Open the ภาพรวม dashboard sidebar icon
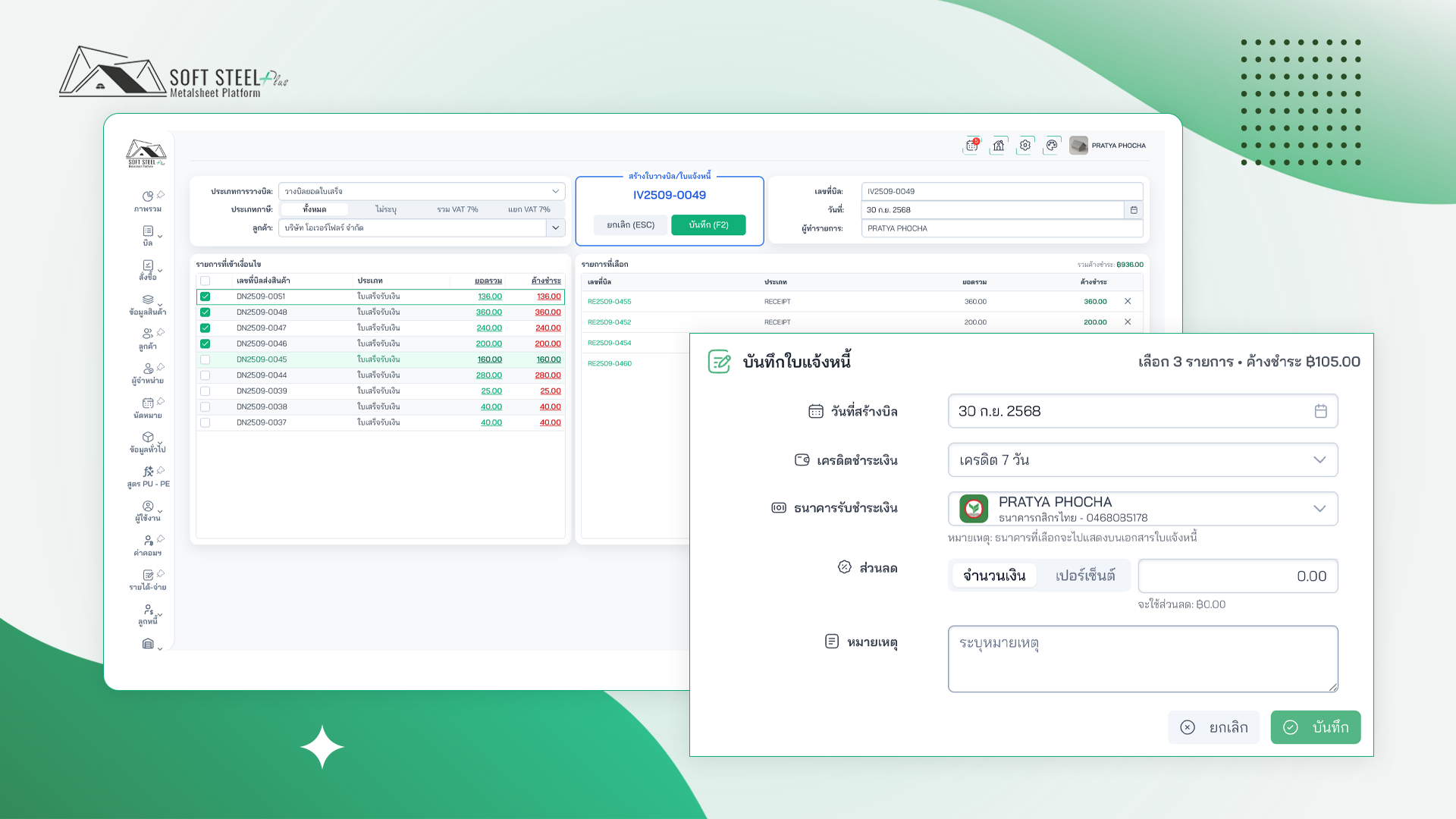The image size is (1456, 819). 148,197
